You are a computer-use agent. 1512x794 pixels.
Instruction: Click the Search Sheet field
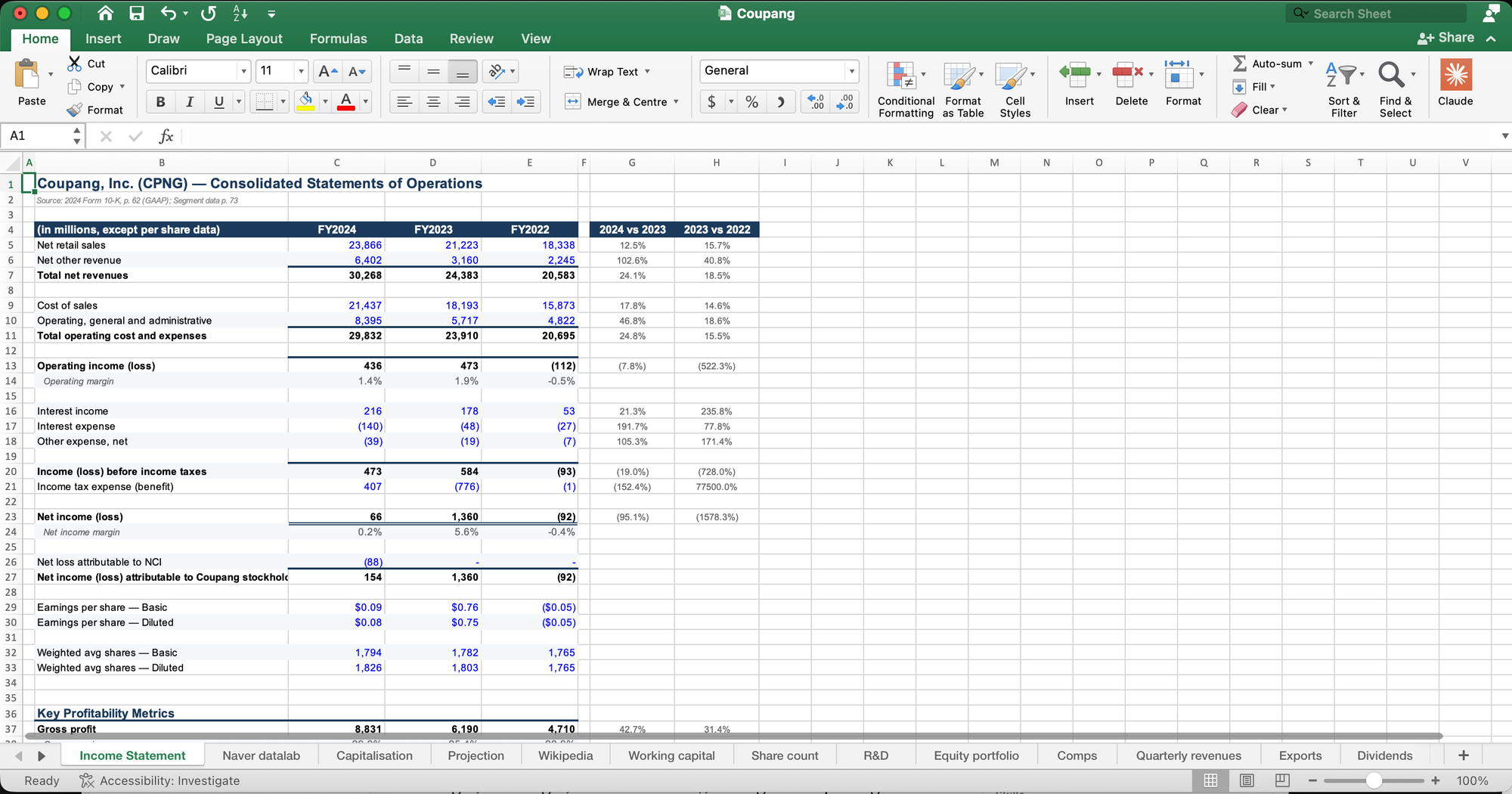(1376, 14)
